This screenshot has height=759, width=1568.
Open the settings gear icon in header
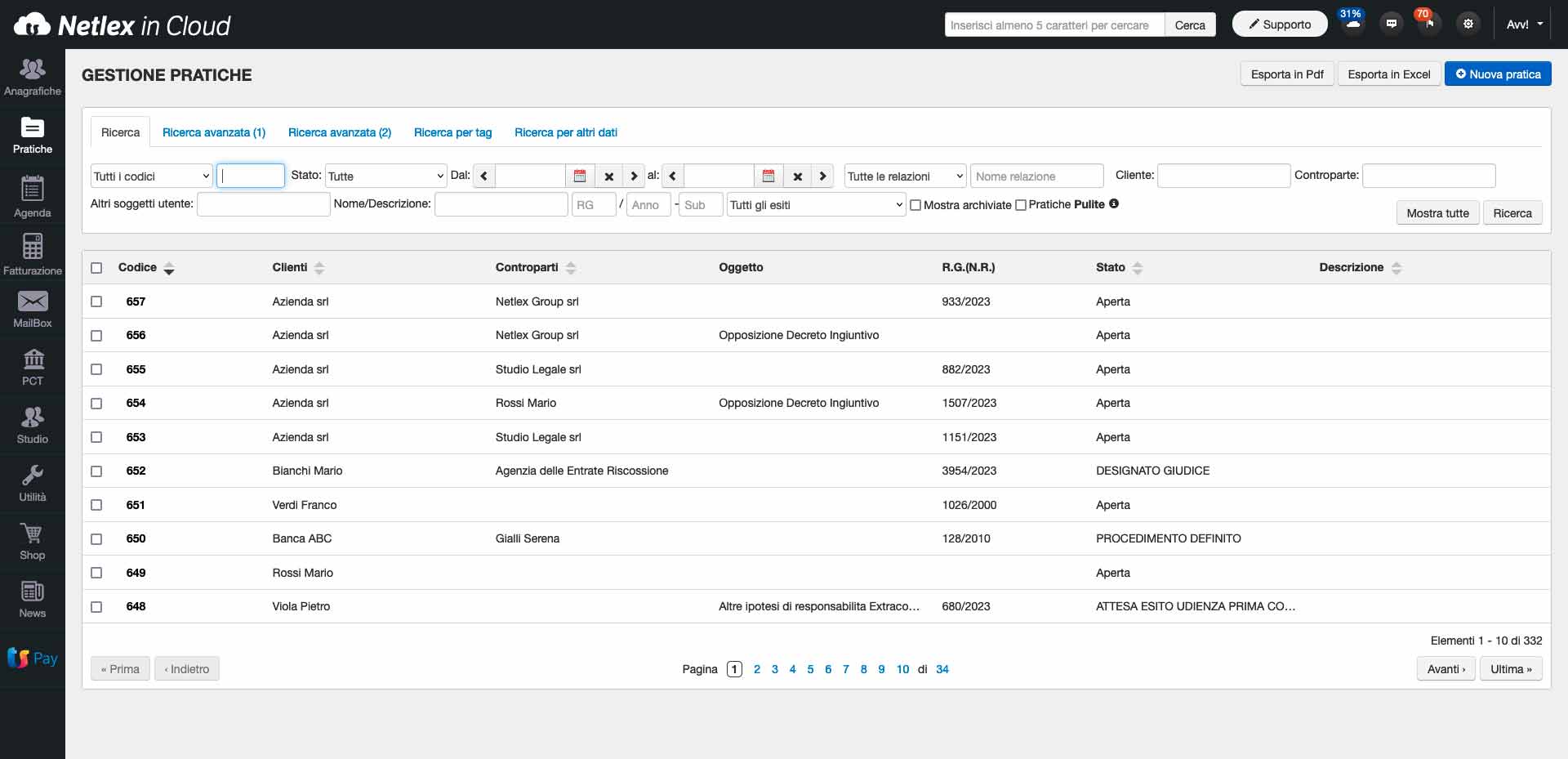point(1468,24)
